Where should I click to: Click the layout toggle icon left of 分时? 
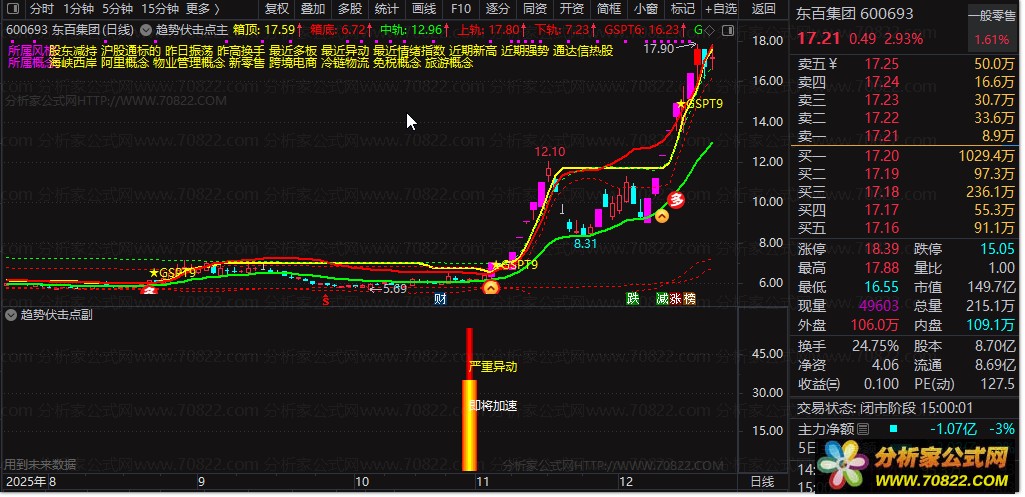pyautogui.click(x=12, y=9)
